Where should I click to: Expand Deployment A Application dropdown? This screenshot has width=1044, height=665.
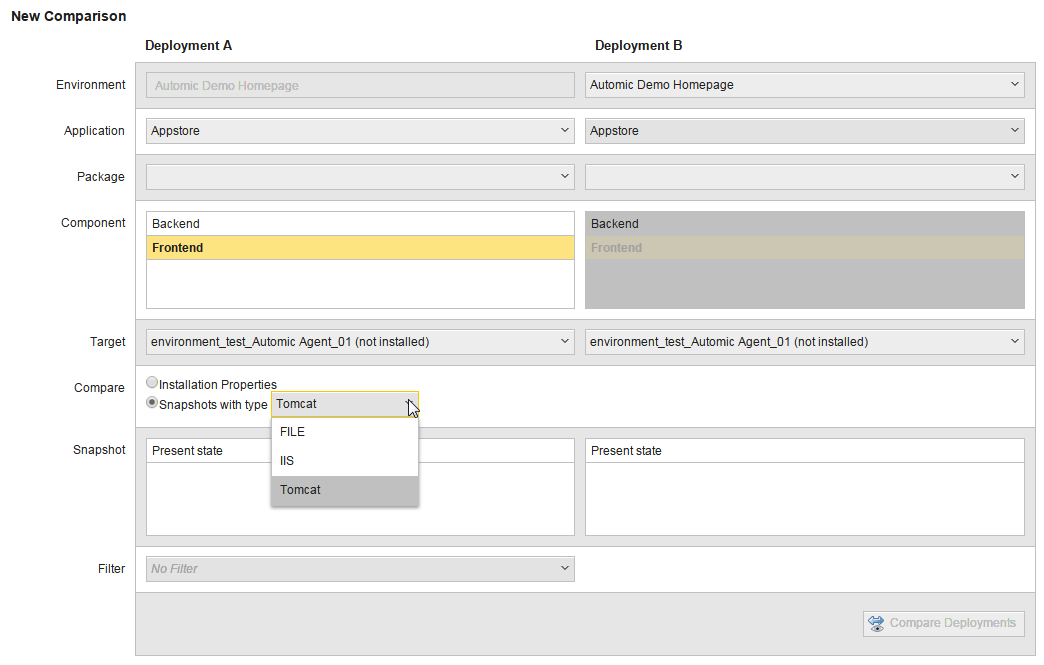tap(360, 131)
